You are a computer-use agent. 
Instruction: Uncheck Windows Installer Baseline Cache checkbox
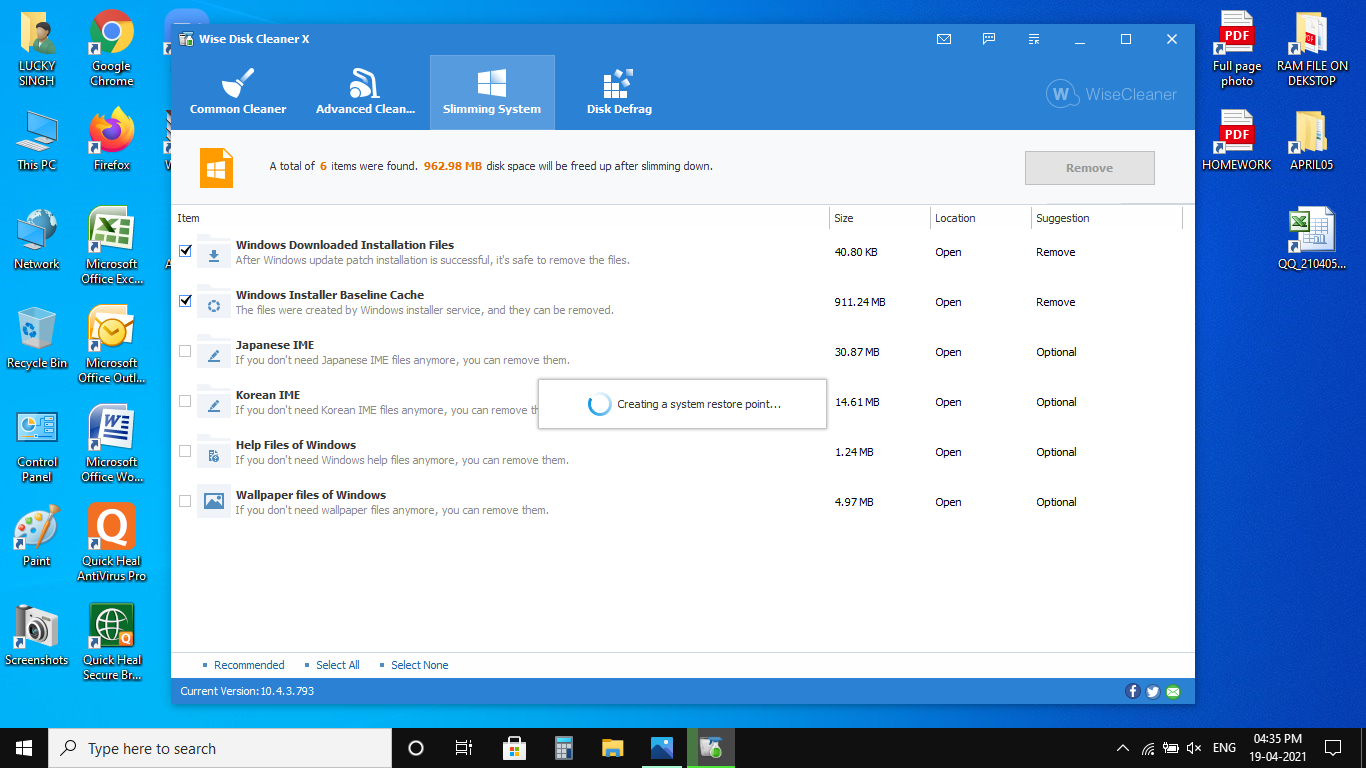click(185, 301)
